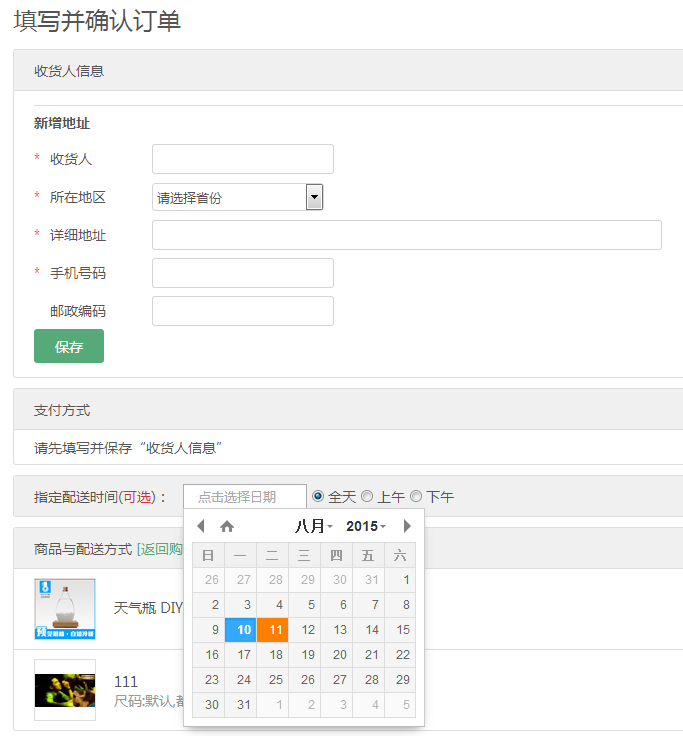Click the 点击选择日期 date input box
The height and width of the screenshot is (736, 683).
244,496
